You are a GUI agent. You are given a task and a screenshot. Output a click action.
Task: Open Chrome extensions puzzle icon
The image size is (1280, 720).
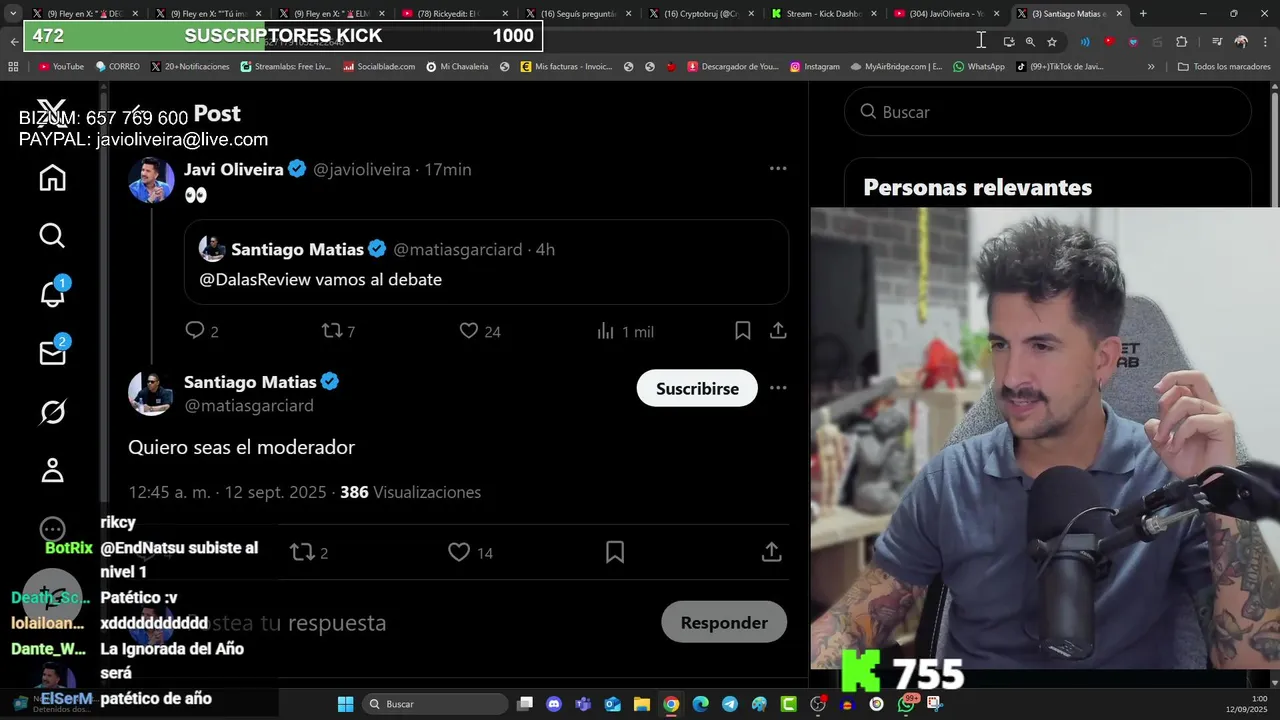point(1182,42)
